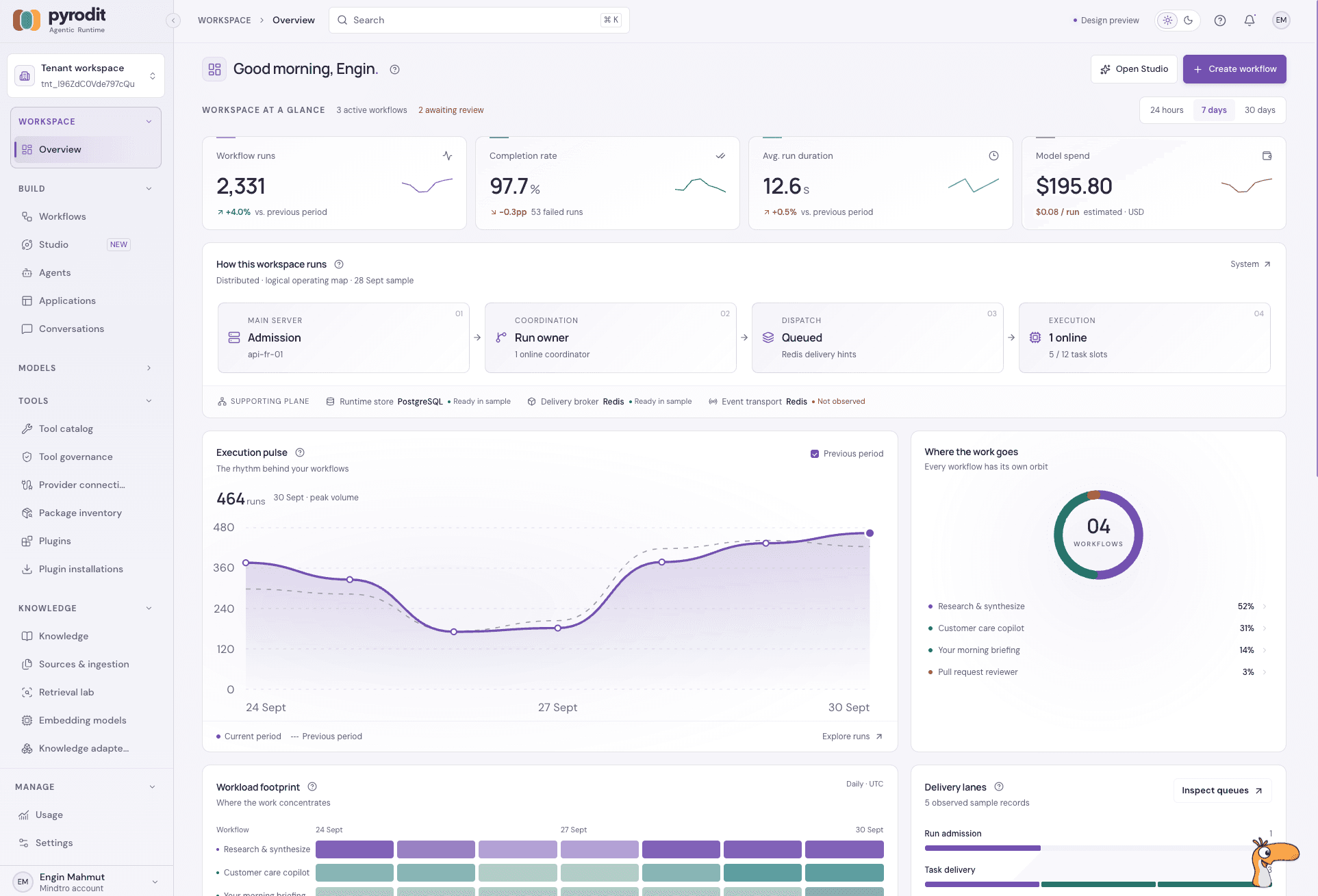This screenshot has height=896, width=1318.
Task: Click the Create workflow button
Action: click(1234, 69)
